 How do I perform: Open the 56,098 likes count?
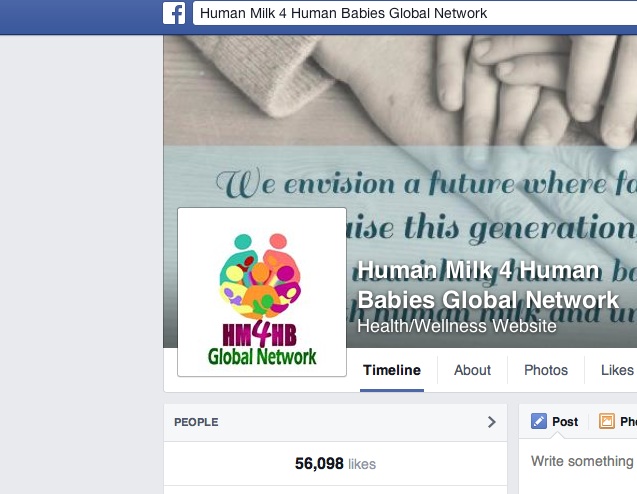(x=335, y=464)
